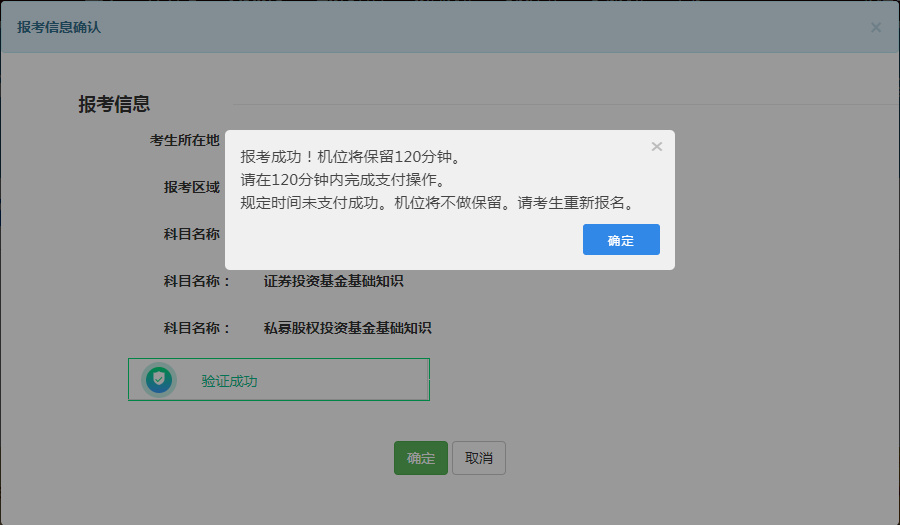This screenshot has height=525, width=900.
Task: Click the 验证成功 status text
Action: pyautogui.click(x=229, y=381)
